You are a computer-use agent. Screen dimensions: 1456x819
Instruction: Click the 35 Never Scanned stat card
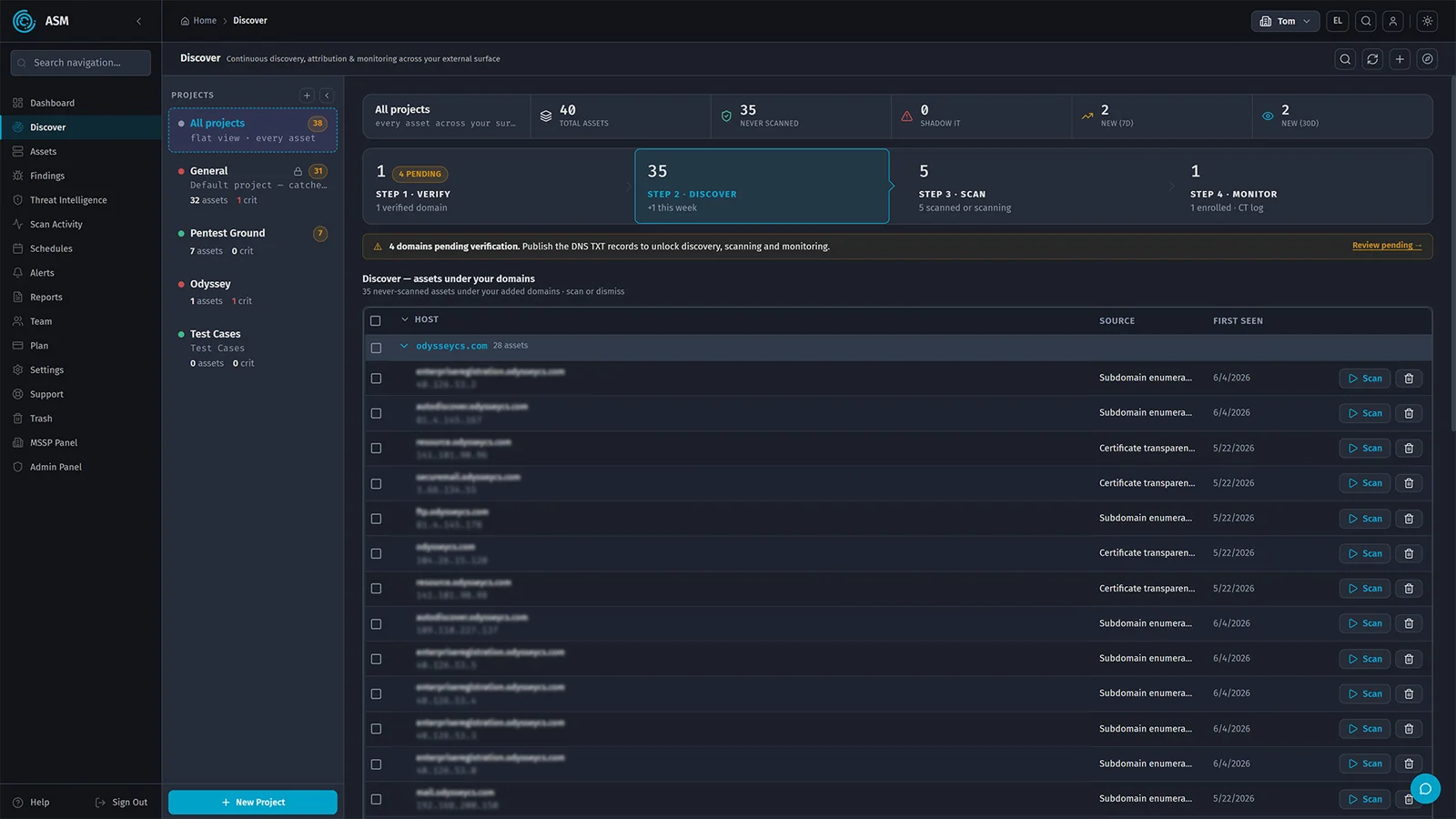[801, 116]
